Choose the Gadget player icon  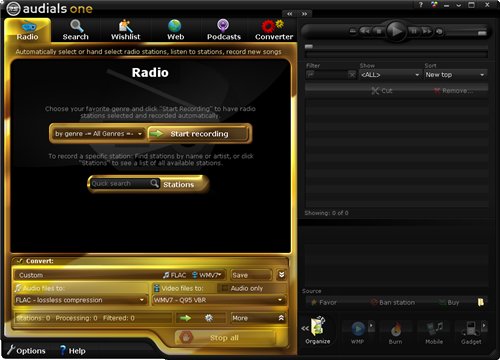471,332
